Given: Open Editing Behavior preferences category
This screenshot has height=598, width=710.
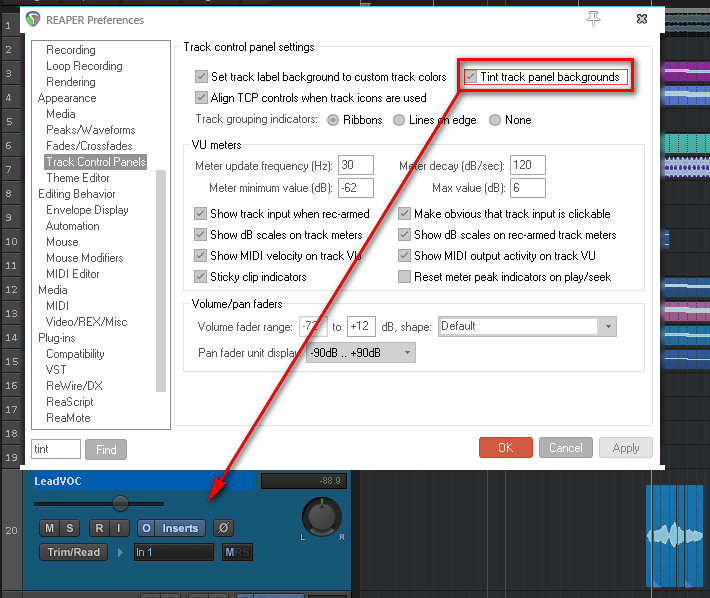Looking at the screenshot, I should (x=77, y=194).
